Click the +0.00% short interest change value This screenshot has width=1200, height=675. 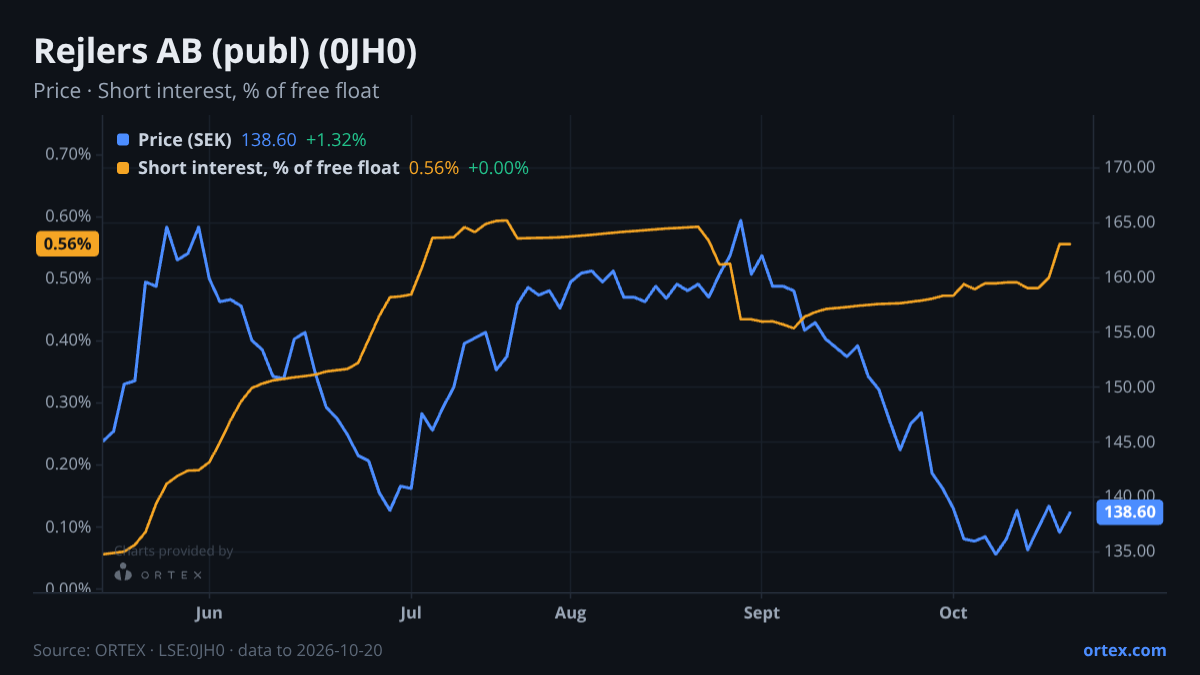click(x=498, y=168)
